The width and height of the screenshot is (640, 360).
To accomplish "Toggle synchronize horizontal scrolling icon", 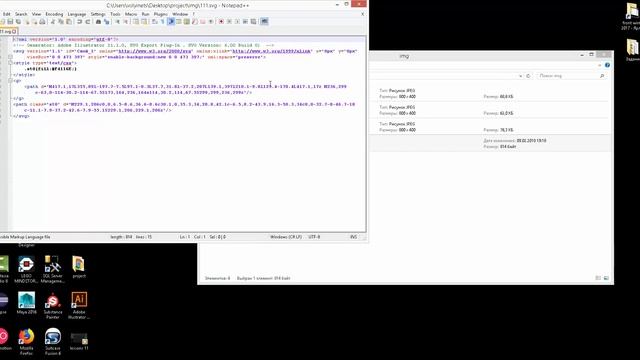I will (144, 21).
